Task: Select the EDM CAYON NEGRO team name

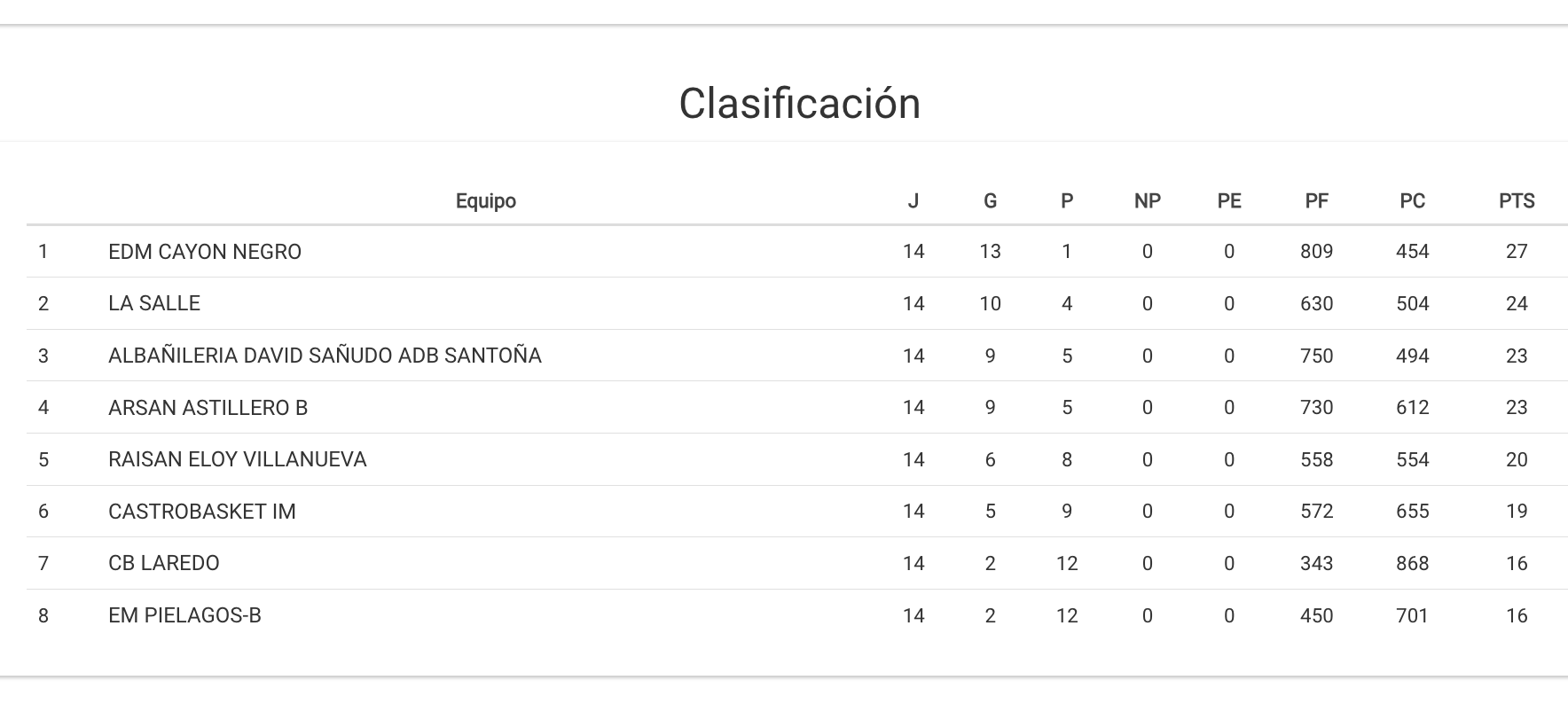Action: click(205, 252)
